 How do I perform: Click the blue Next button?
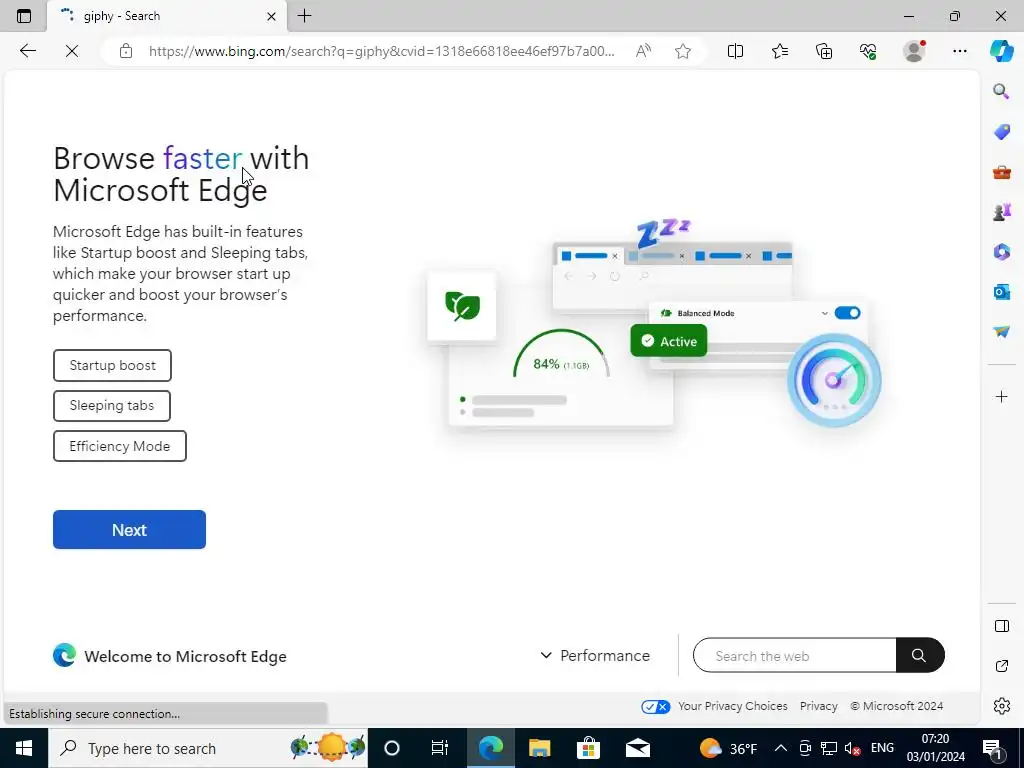[129, 530]
